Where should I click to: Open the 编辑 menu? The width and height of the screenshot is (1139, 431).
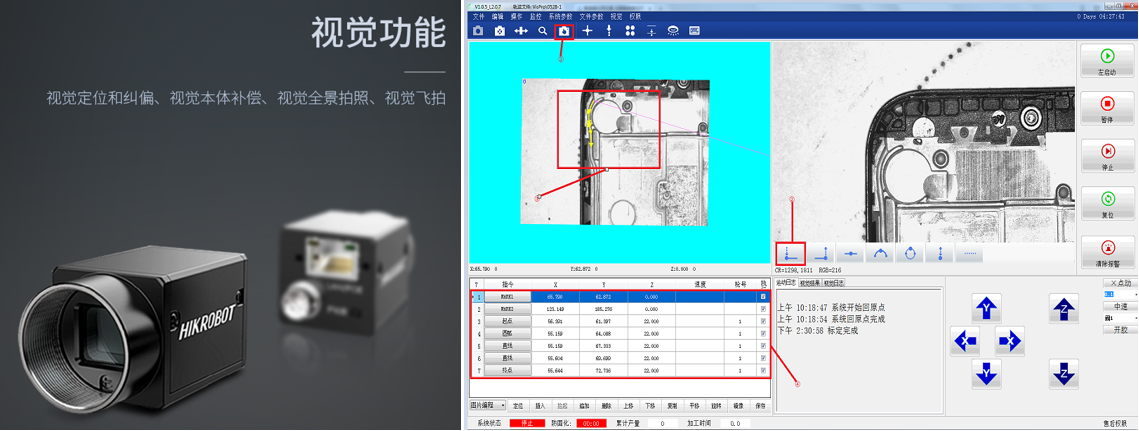coord(498,16)
